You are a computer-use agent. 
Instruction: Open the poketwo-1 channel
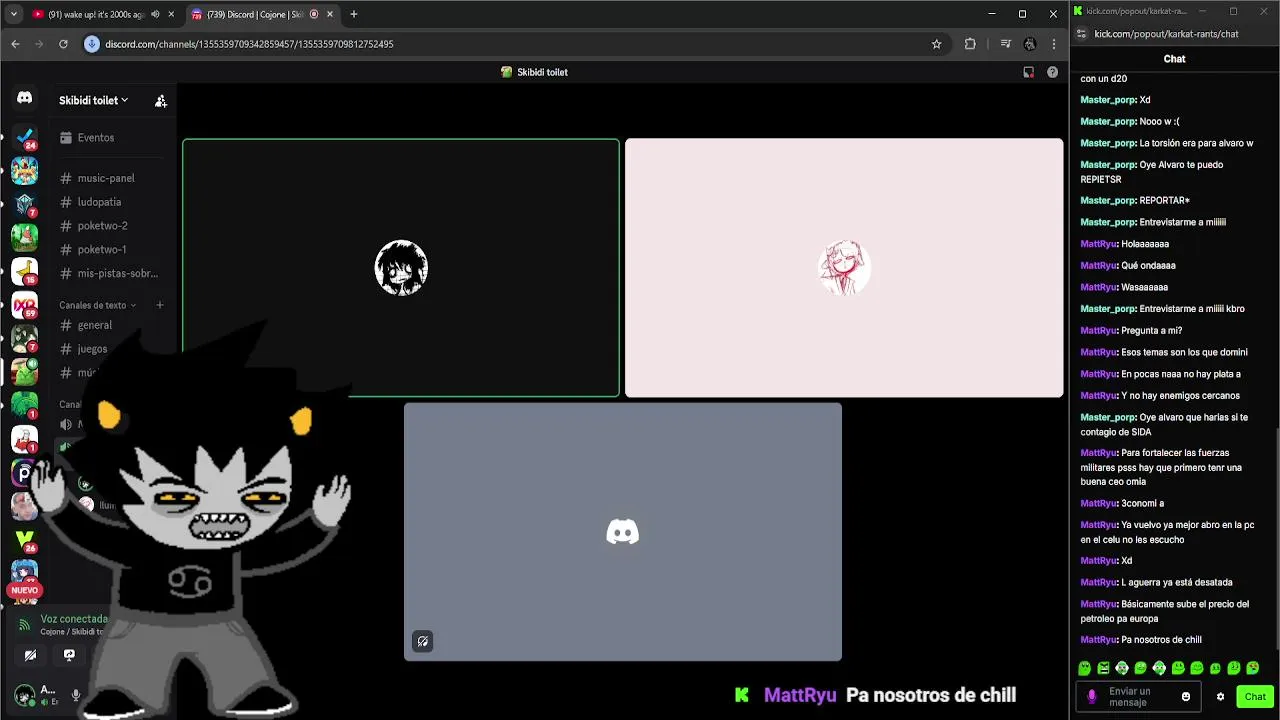coord(93,250)
